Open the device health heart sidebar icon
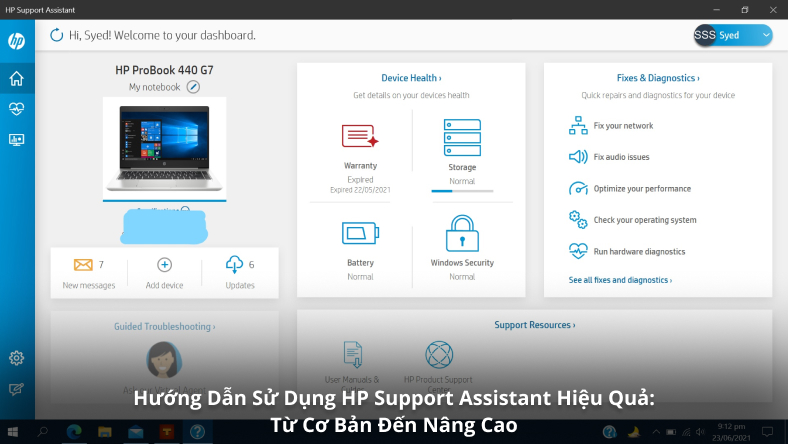The width and height of the screenshot is (788, 444). click(x=17, y=109)
